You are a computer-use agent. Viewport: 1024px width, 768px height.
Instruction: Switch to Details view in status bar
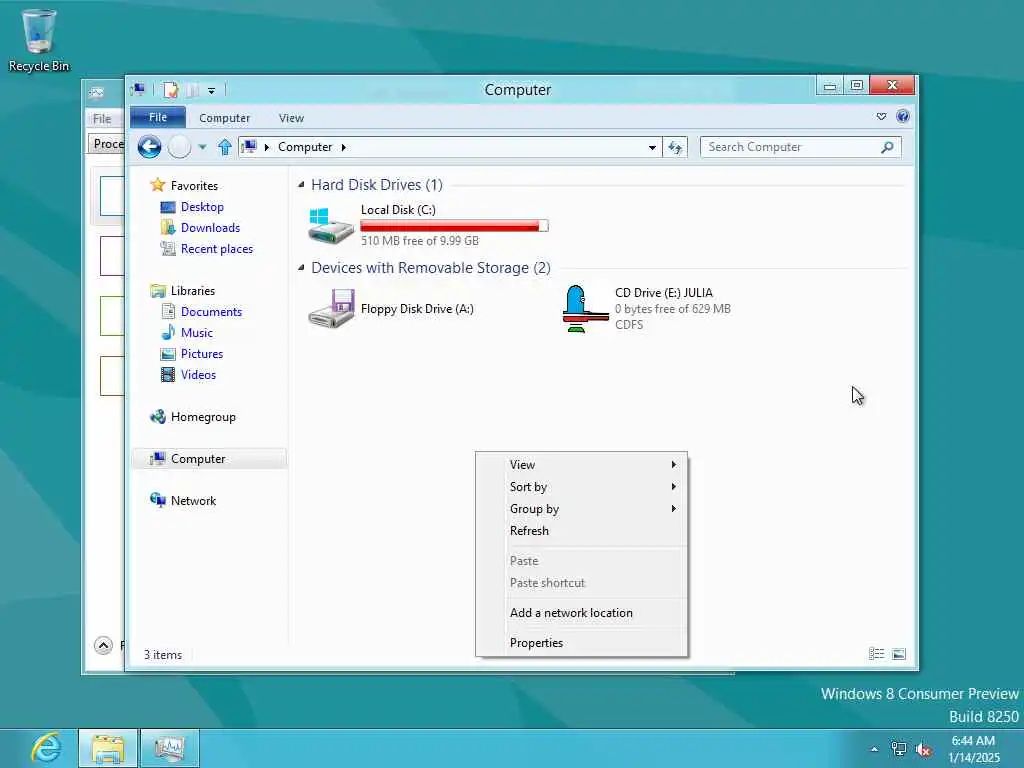pyautogui.click(x=876, y=654)
